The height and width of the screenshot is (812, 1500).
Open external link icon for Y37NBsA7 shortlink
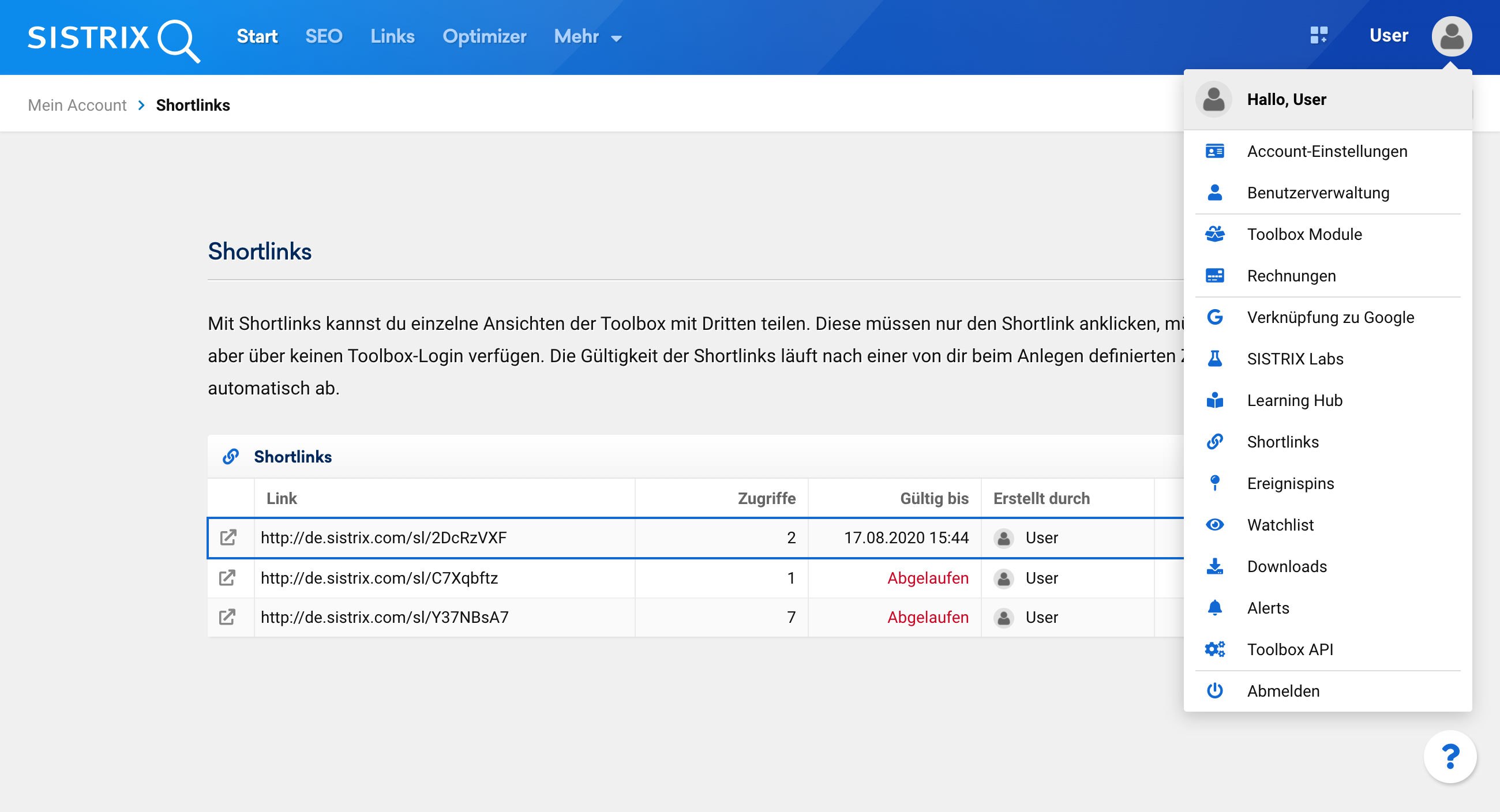227,617
